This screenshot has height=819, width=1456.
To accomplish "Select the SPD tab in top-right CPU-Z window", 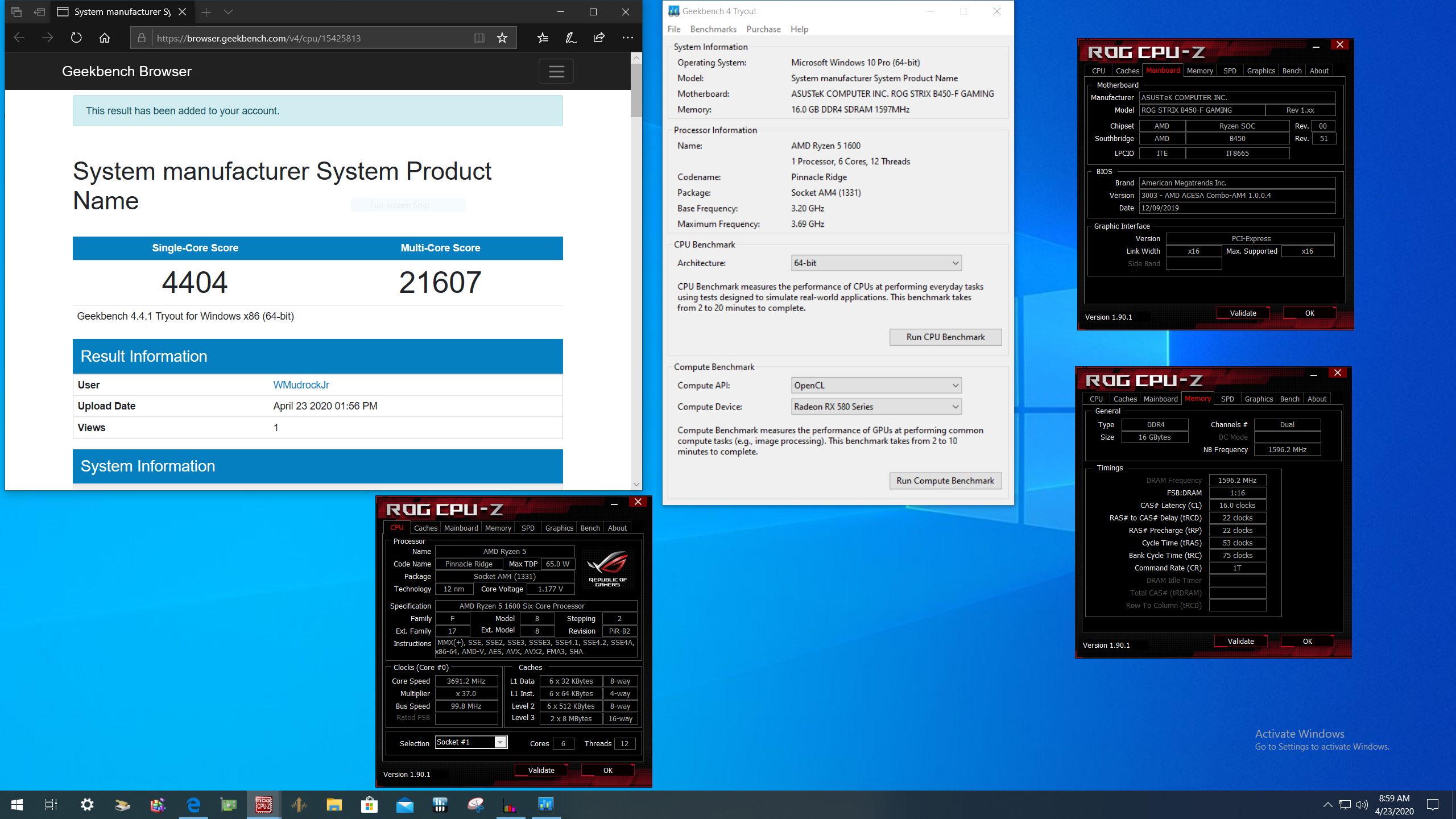I will click(1230, 71).
